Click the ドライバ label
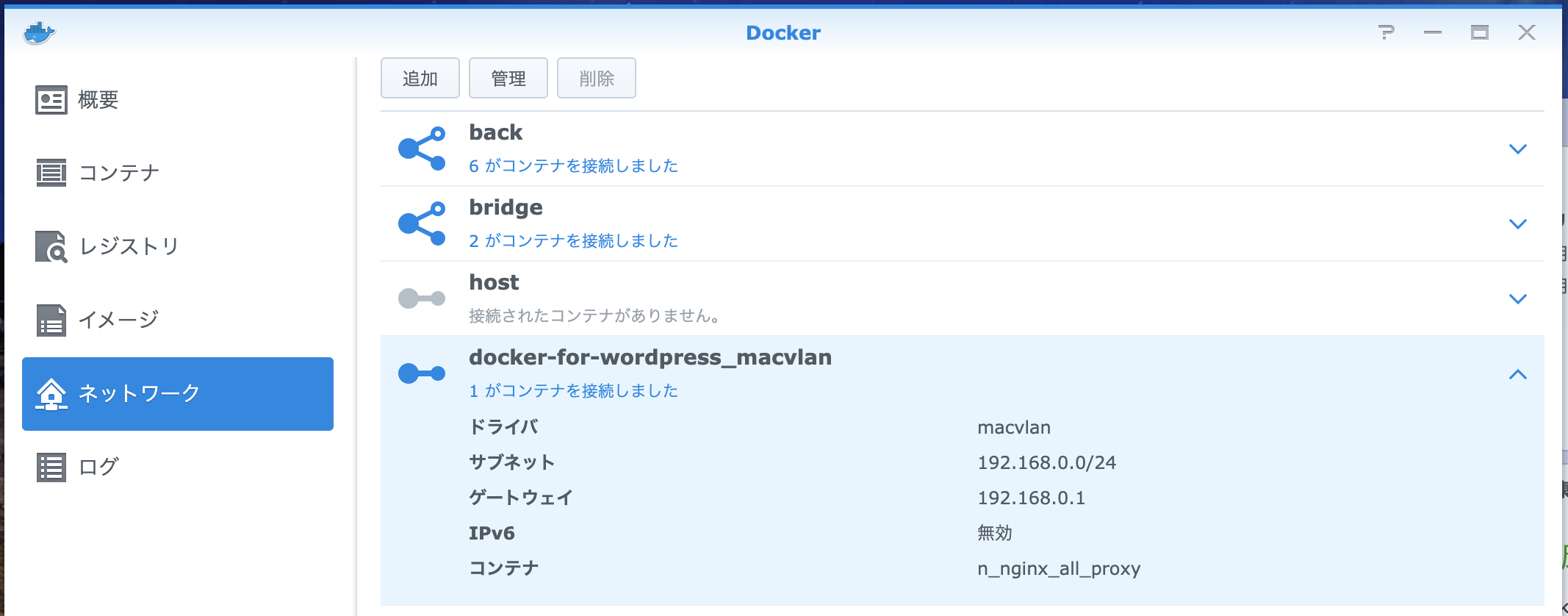Screen dimensions: 1568x616 (504, 427)
